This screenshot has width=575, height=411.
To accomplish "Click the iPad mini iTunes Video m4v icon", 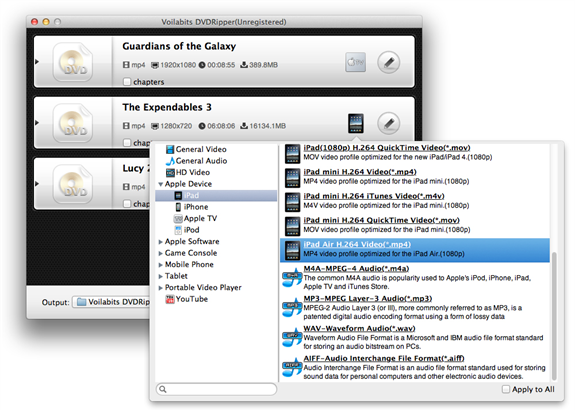I will (x=292, y=202).
